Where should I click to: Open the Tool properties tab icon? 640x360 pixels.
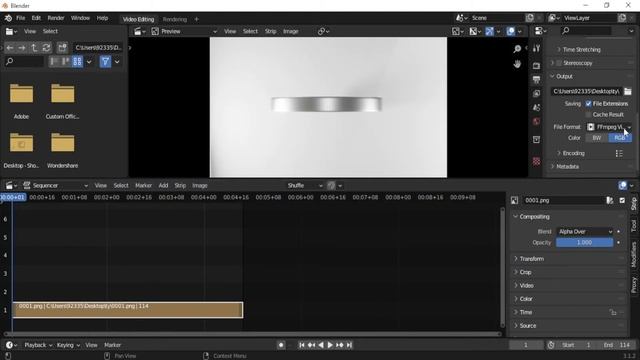[536, 48]
